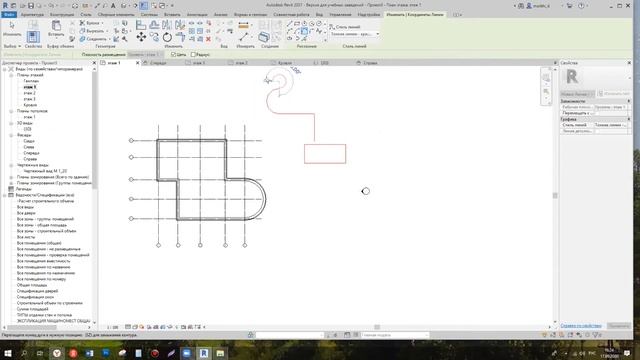The height and width of the screenshot is (360, 640).
Task: Click the taskbar Search magnifier icon
Action: click(24, 353)
